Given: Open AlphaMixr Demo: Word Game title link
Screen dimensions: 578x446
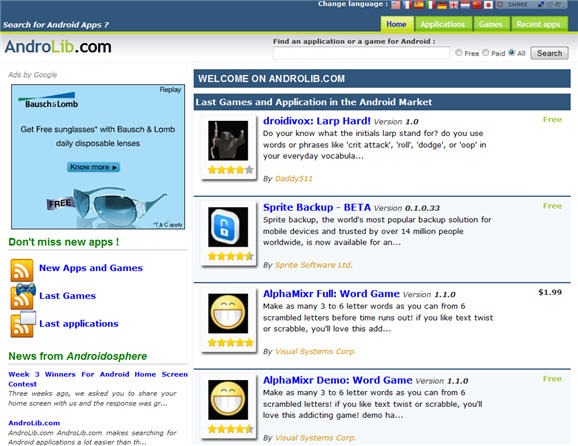Looking at the screenshot, I should click(337, 380).
